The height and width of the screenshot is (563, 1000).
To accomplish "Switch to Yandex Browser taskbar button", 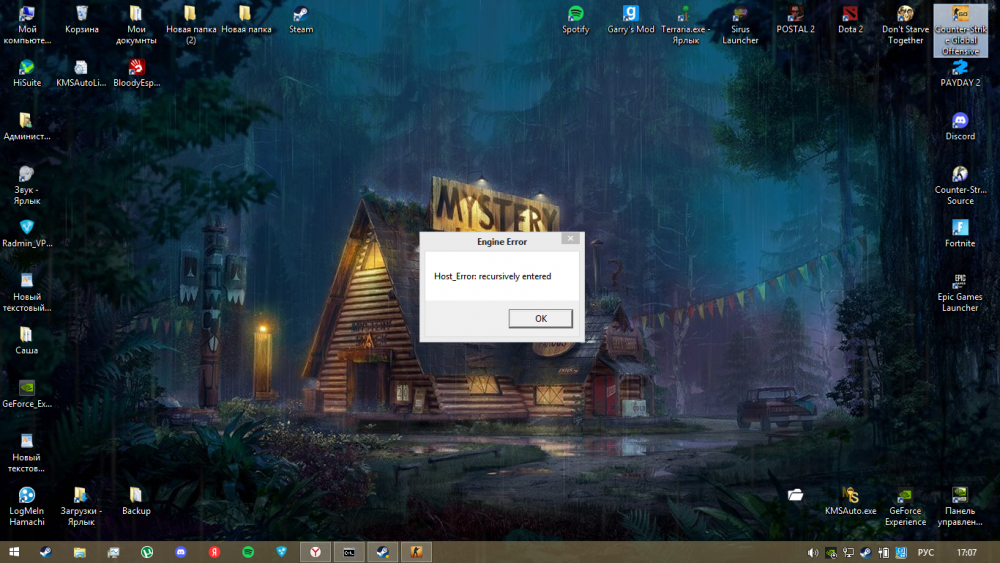I will [x=315, y=552].
